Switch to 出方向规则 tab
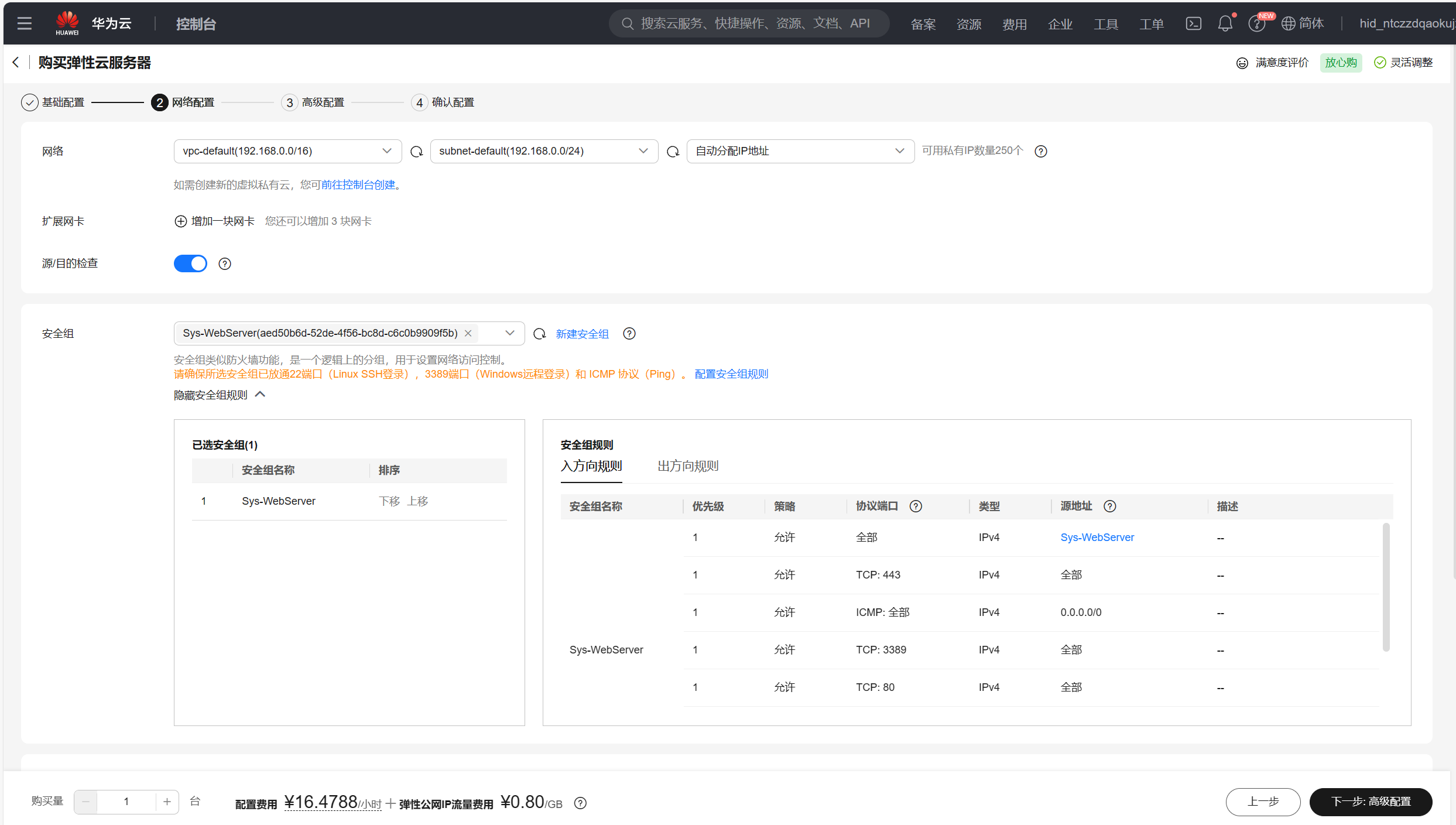This screenshot has height=825, width=1456. click(x=687, y=466)
